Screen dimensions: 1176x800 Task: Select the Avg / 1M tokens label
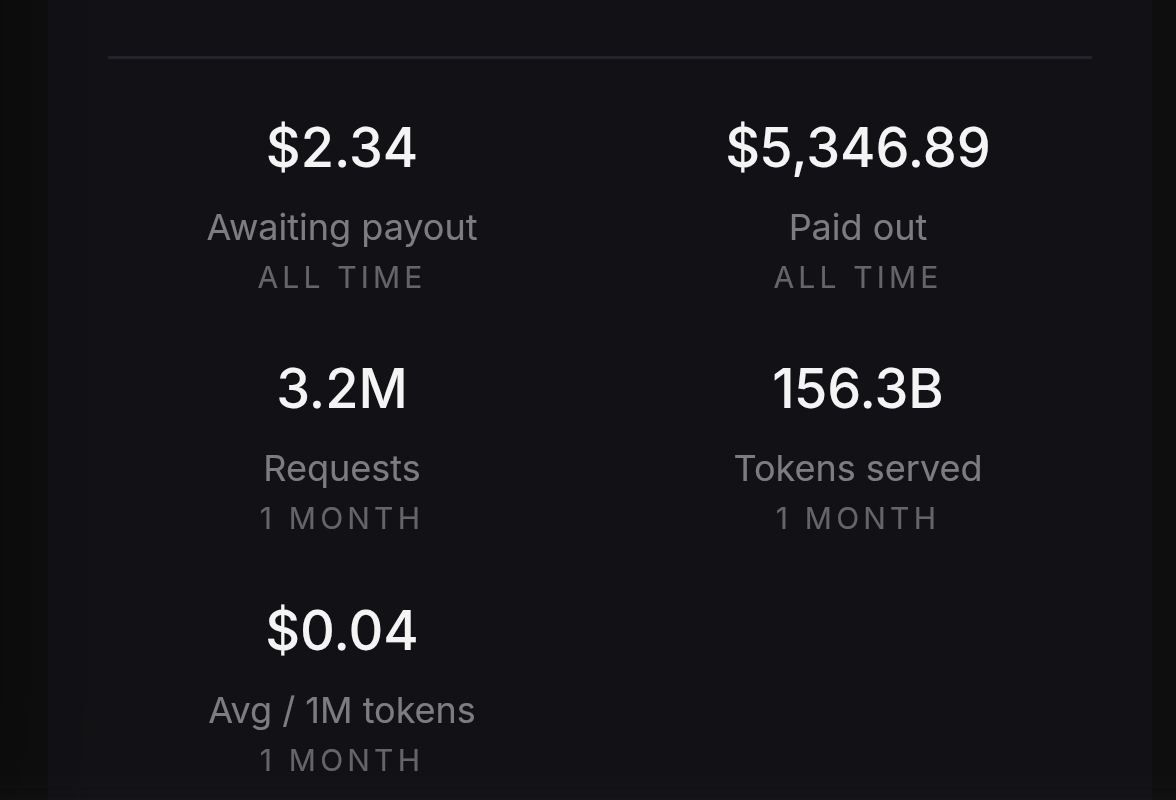pyautogui.click(x=342, y=710)
